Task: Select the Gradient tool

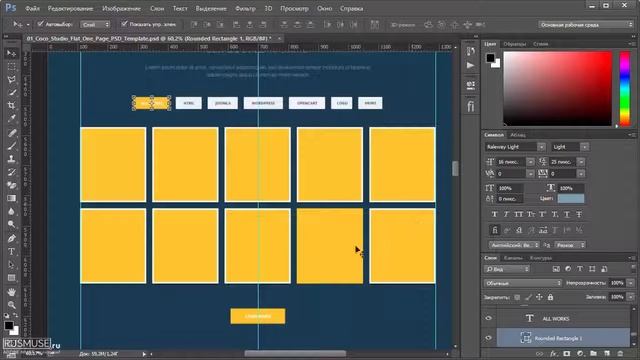Action: 11,198
